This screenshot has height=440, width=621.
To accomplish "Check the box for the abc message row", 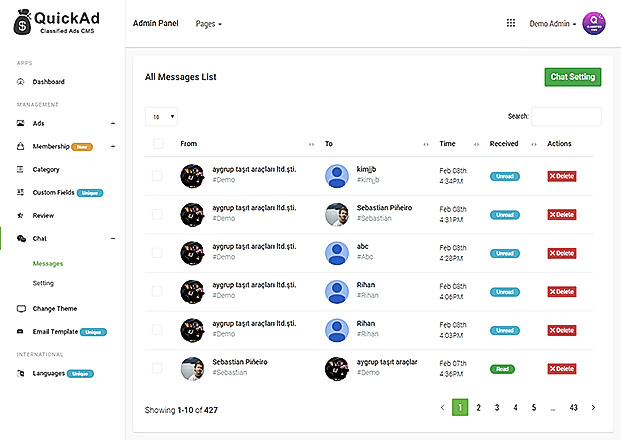I will 157,251.
